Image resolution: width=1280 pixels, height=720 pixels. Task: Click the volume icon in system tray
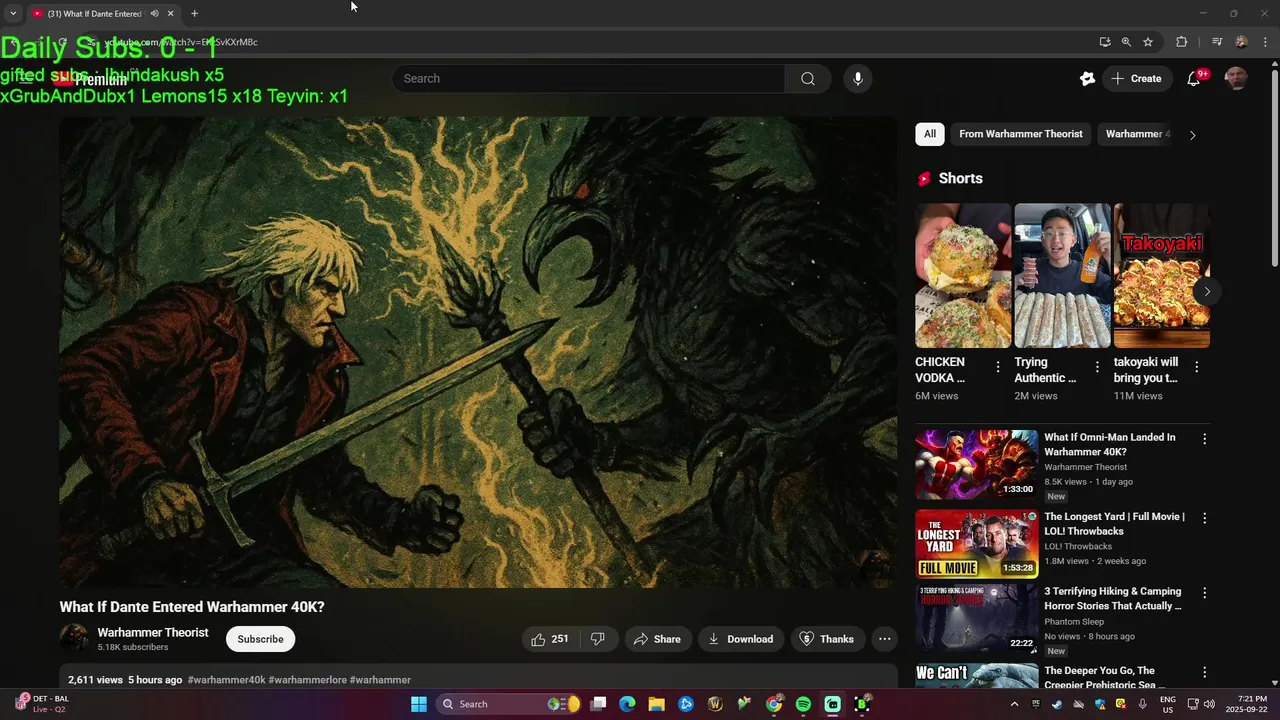point(1208,704)
